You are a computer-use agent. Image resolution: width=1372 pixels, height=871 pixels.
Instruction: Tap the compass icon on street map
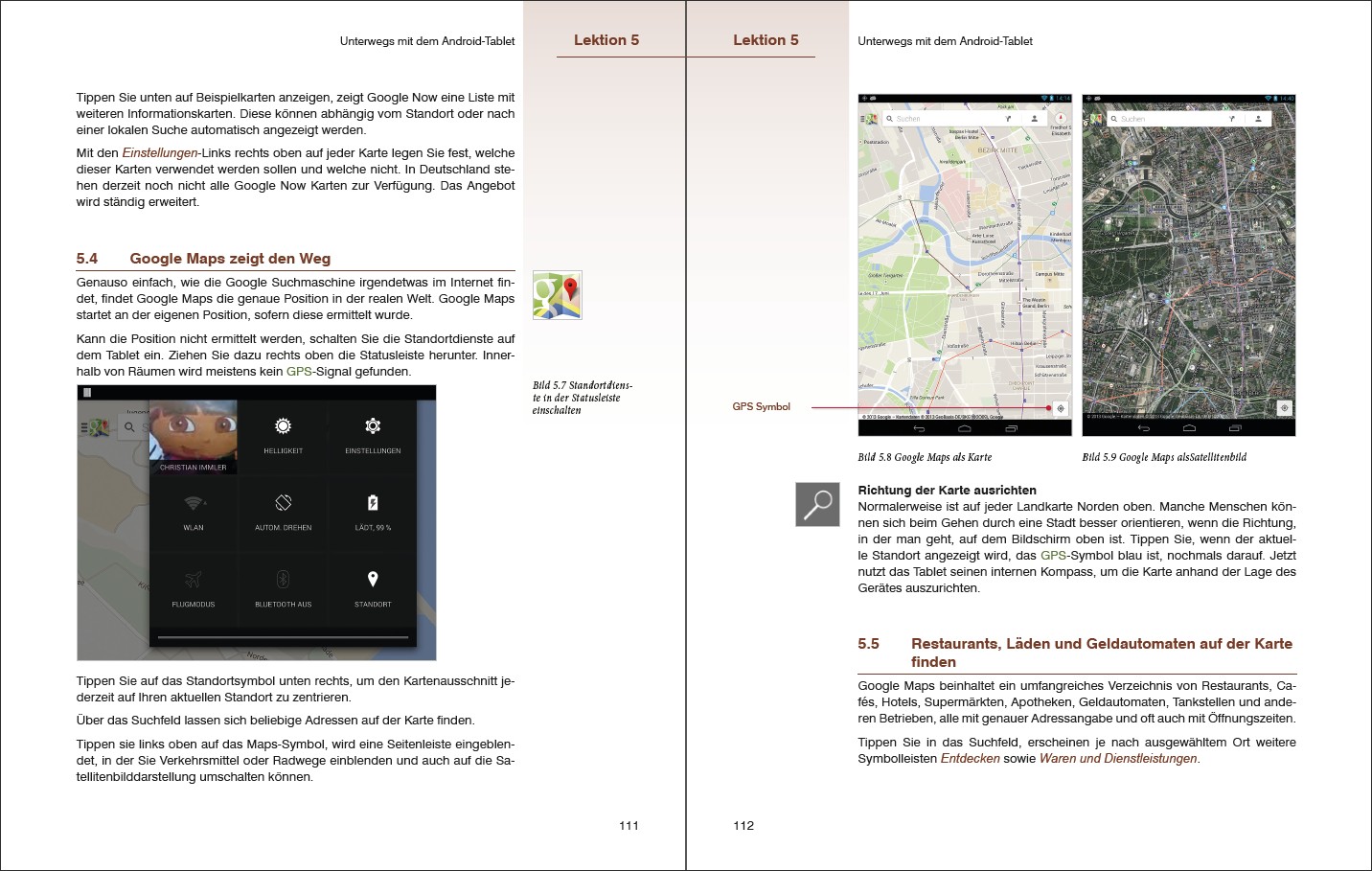pyautogui.click(x=1061, y=118)
